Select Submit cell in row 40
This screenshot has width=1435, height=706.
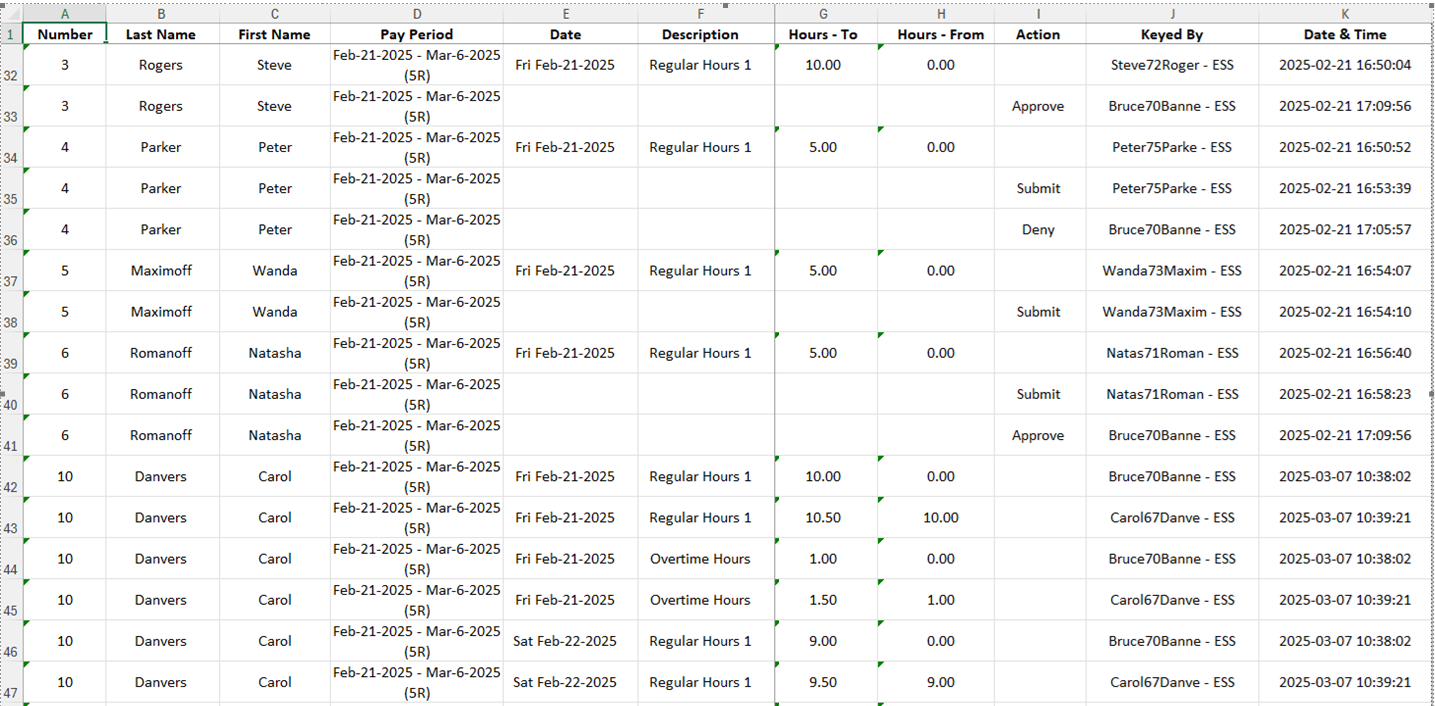point(1038,394)
